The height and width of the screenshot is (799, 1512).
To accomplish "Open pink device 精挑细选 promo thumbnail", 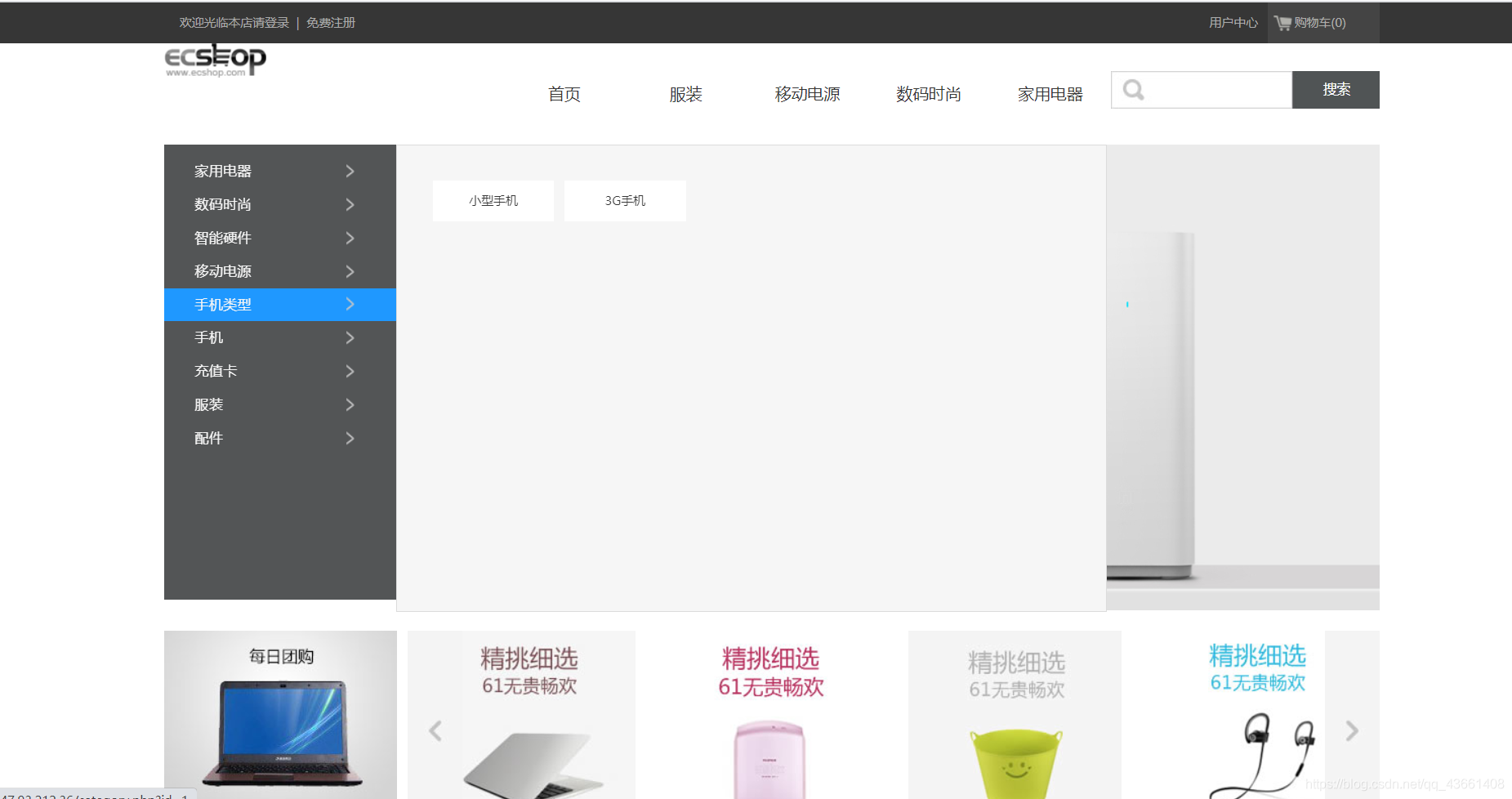I will (x=770, y=715).
